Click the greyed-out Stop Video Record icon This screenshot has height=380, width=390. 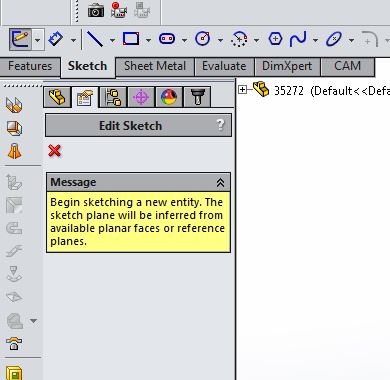point(142,10)
